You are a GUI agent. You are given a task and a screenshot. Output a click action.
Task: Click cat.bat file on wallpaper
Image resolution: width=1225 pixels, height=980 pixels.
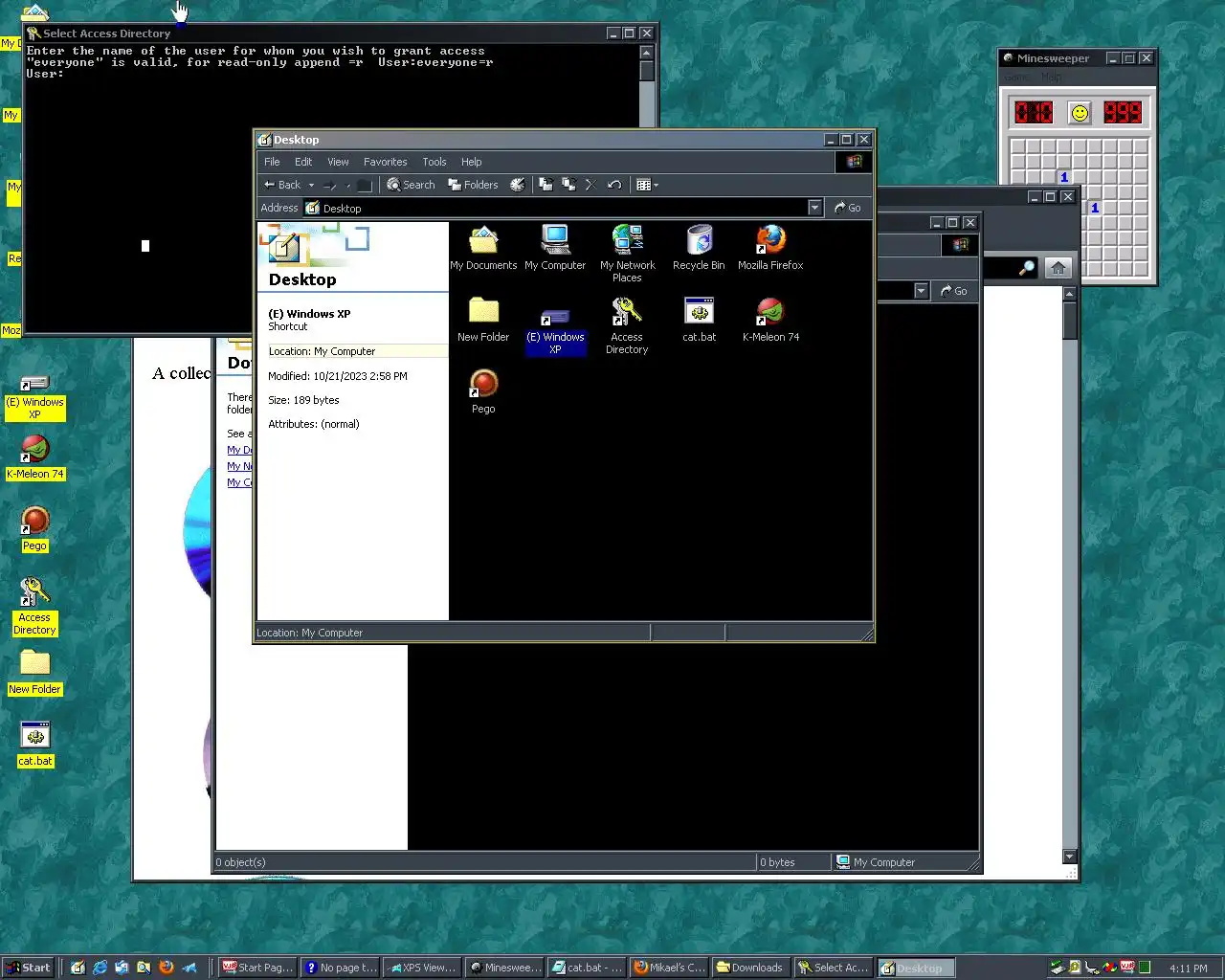(35, 744)
